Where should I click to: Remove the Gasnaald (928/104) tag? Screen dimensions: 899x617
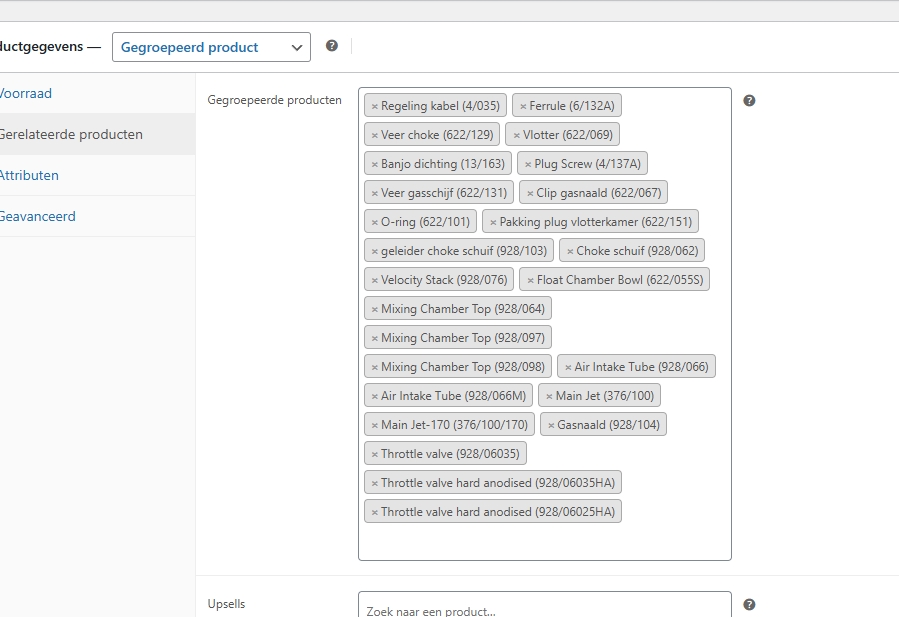coord(551,425)
